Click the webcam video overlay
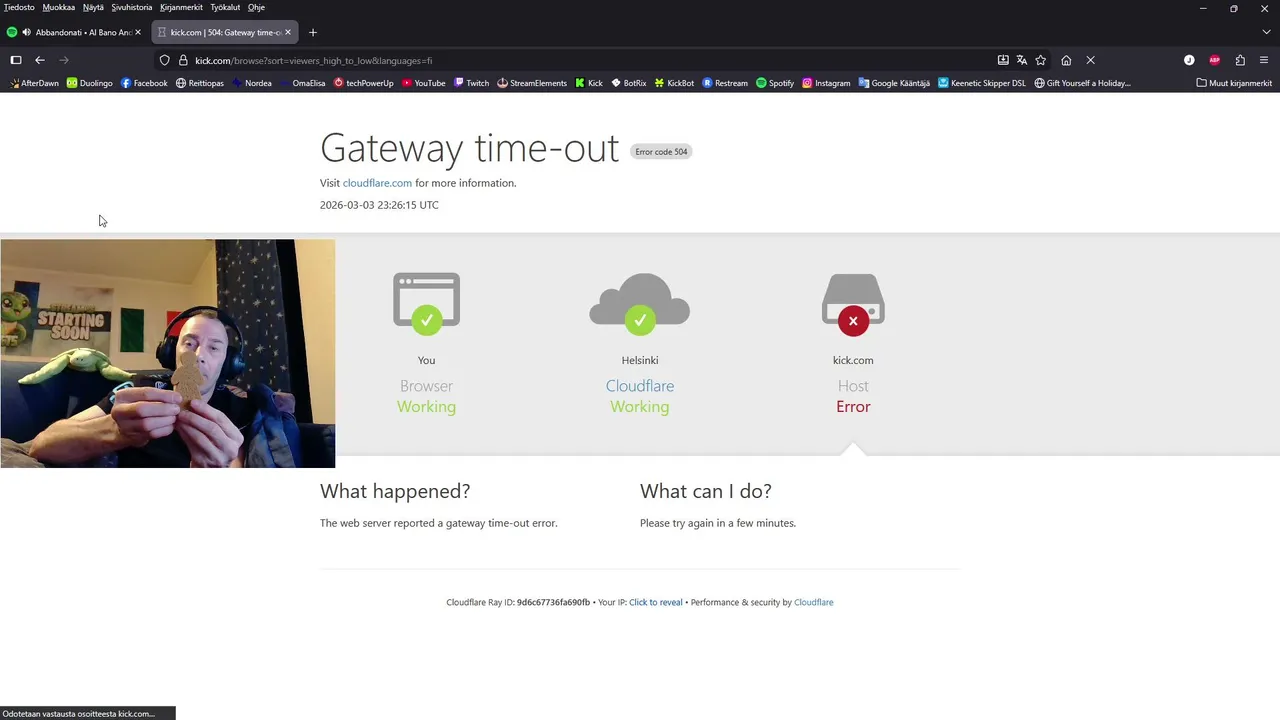The image size is (1280, 720). click(168, 353)
